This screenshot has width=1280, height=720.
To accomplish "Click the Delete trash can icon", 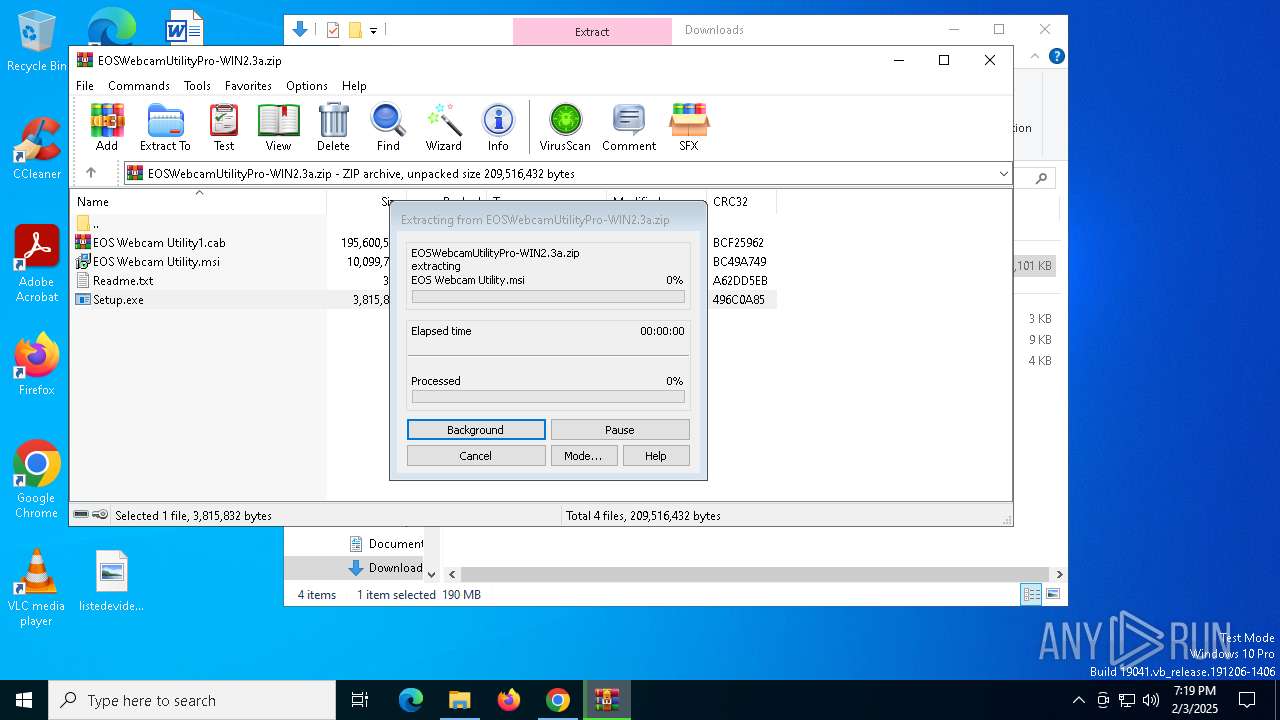I will [333, 127].
